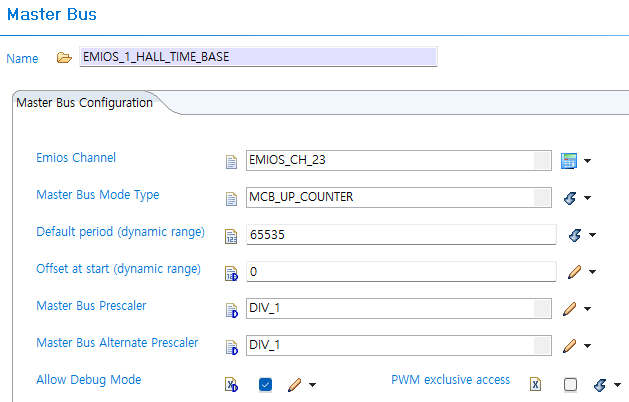Click the document icon beside Emios Channel
The height and width of the screenshot is (402, 629).
click(x=231, y=162)
